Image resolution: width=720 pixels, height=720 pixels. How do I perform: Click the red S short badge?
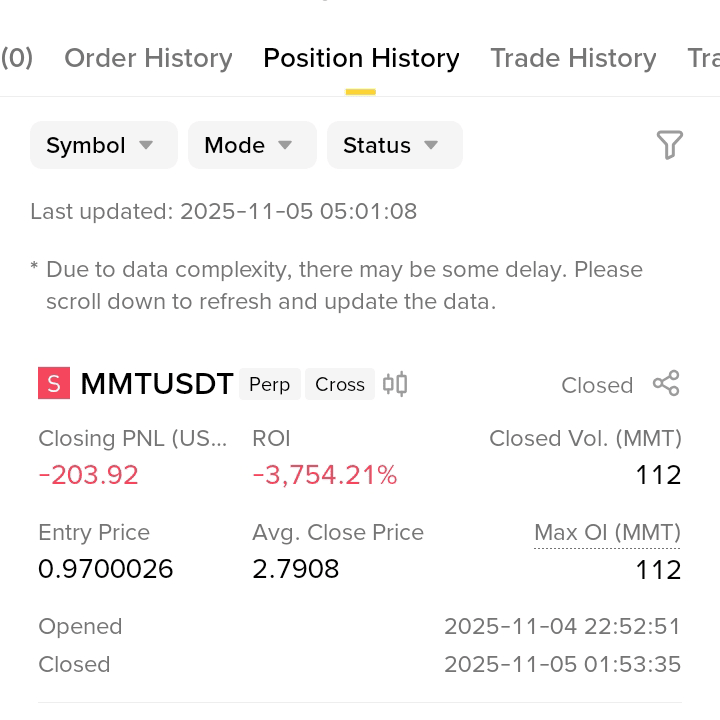coord(54,383)
